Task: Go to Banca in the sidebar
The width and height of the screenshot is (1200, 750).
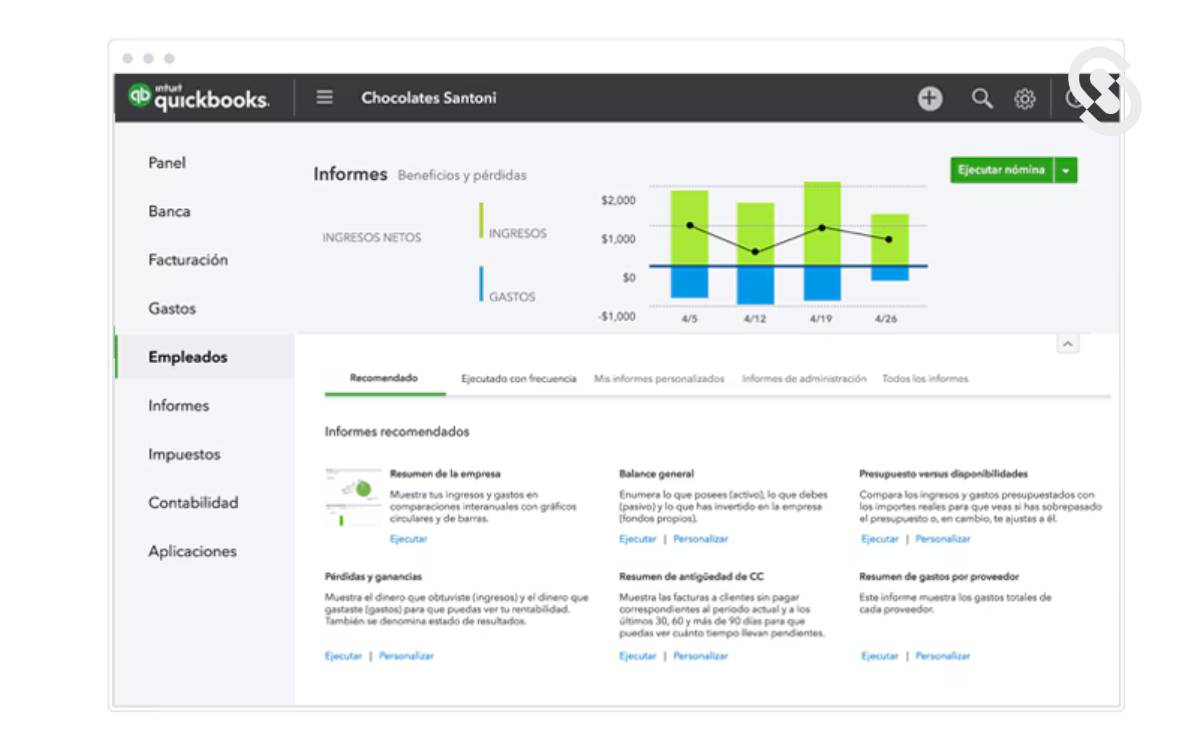Action: (x=169, y=212)
